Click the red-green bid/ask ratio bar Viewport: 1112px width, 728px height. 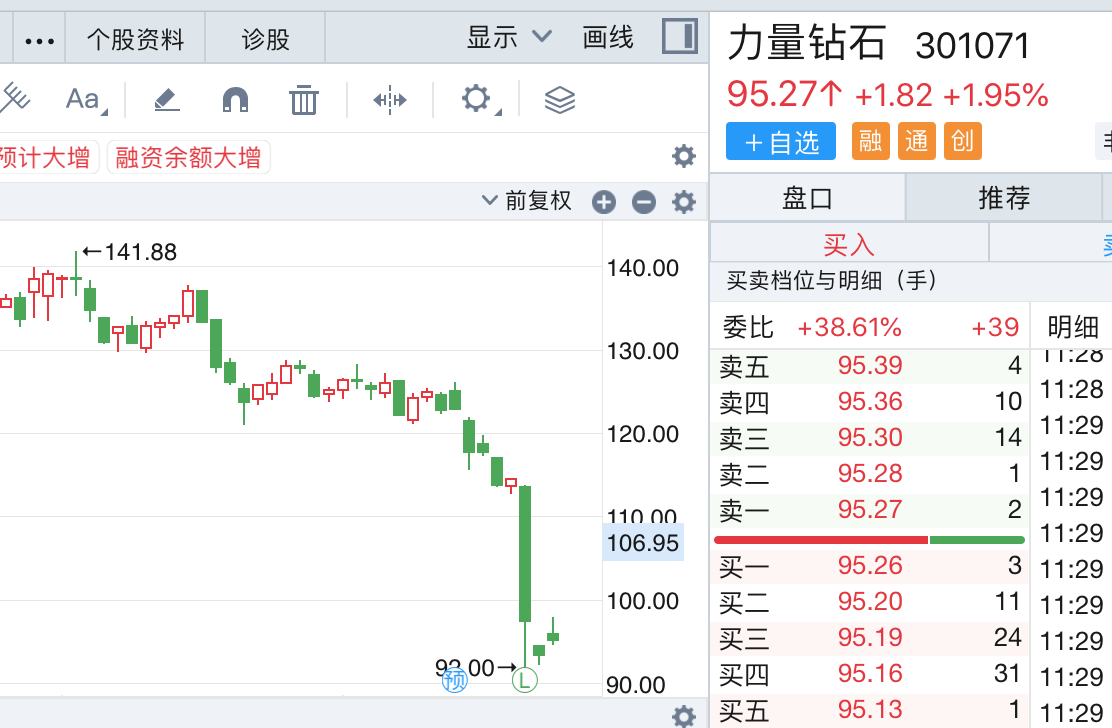tap(869, 540)
